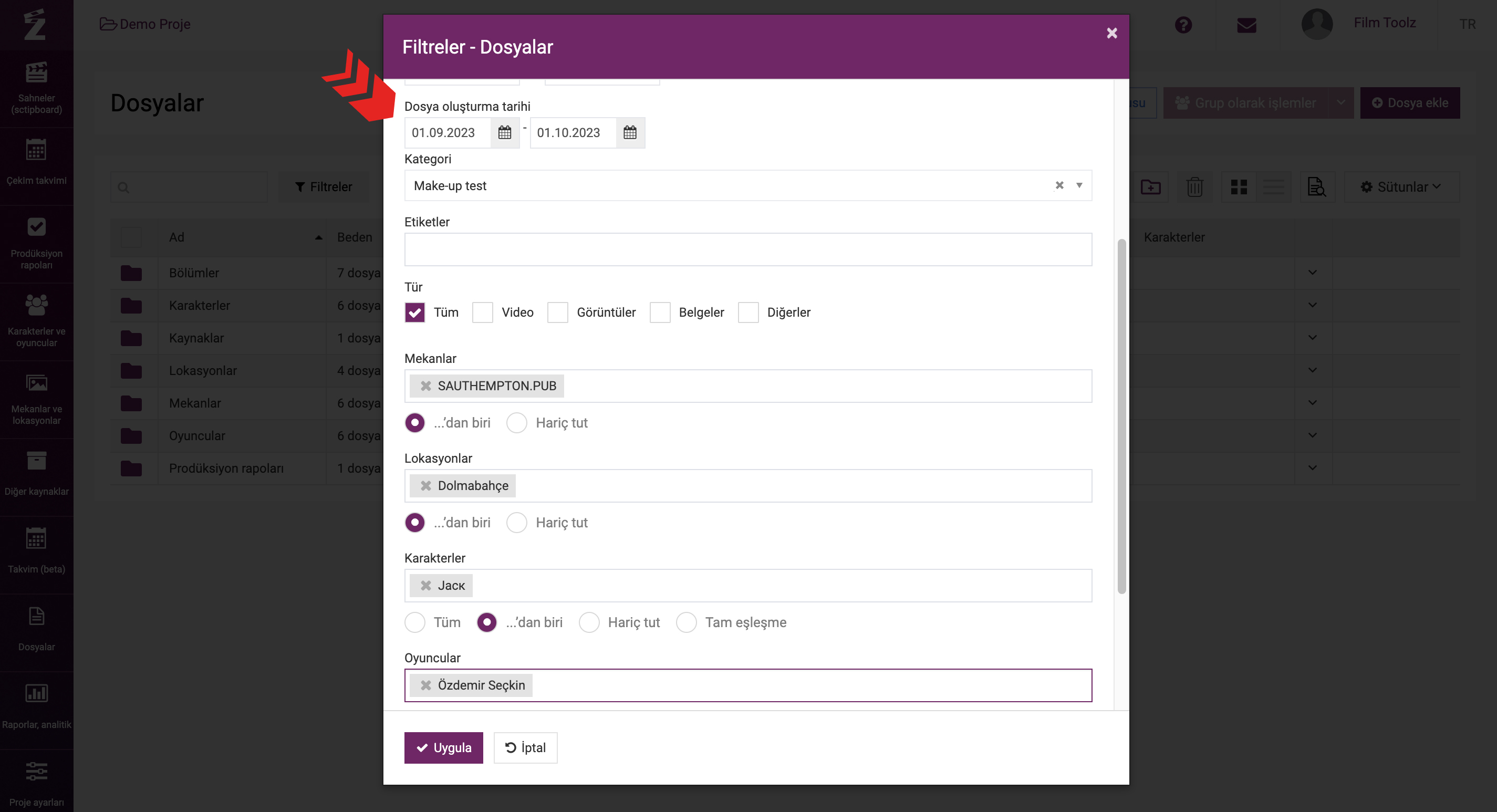This screenshot has width=1497, height=812.
Task: Check the Belgeler type checkbox
Action: (x=660, y=313)
